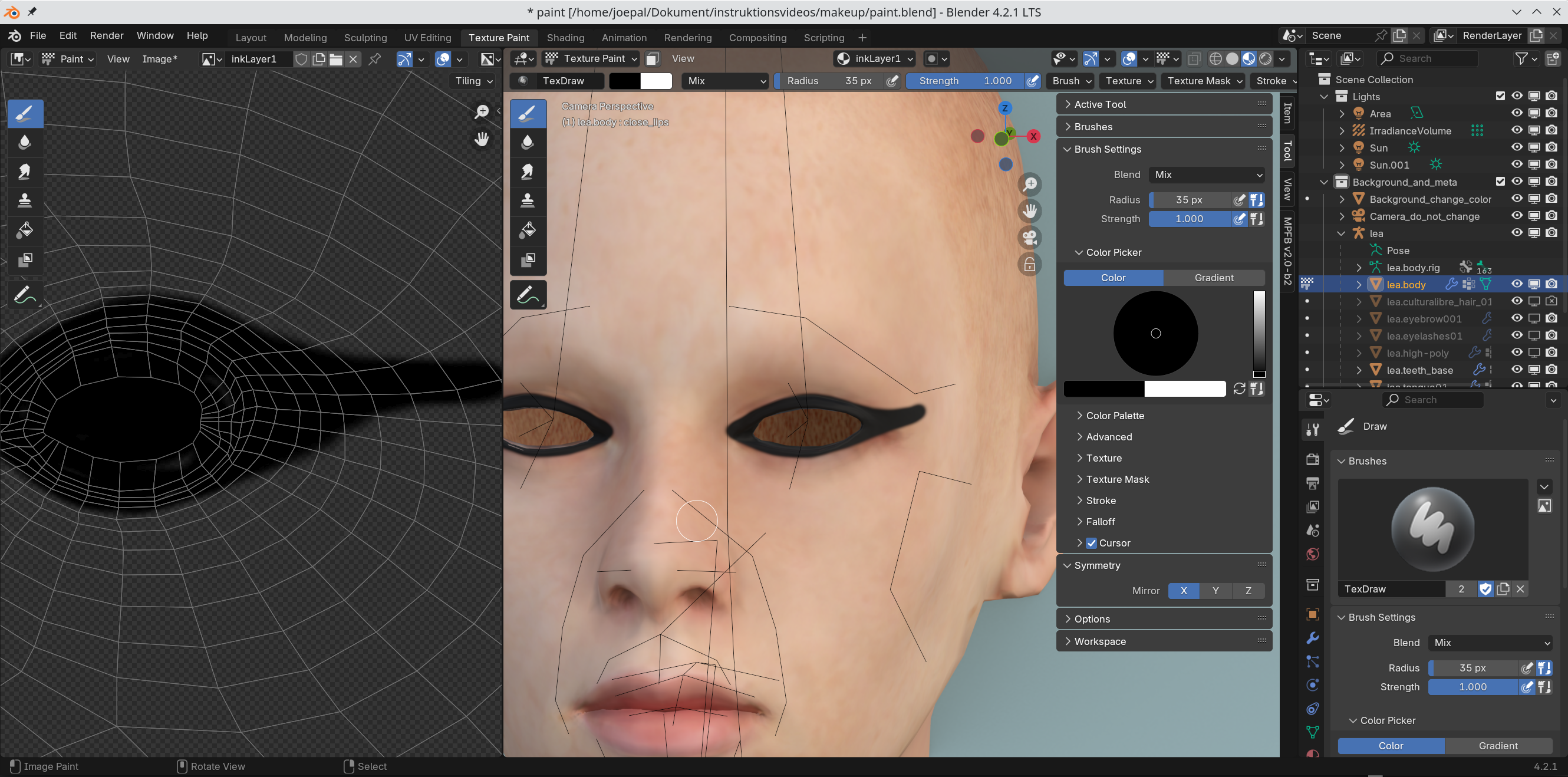Select the Clone tool in 3D viewport toolbar
1568x777 pixels.
pos(527,201)
